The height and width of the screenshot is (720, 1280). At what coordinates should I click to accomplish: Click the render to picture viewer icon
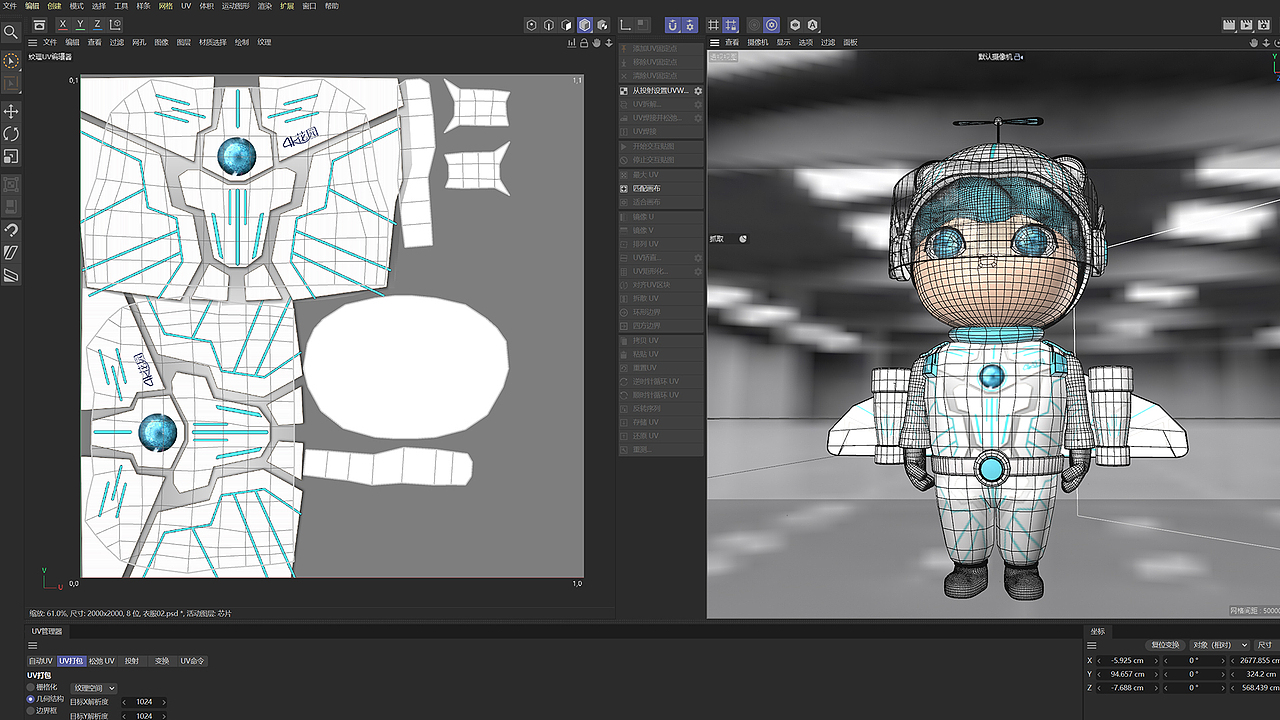tap(1247, 25)
